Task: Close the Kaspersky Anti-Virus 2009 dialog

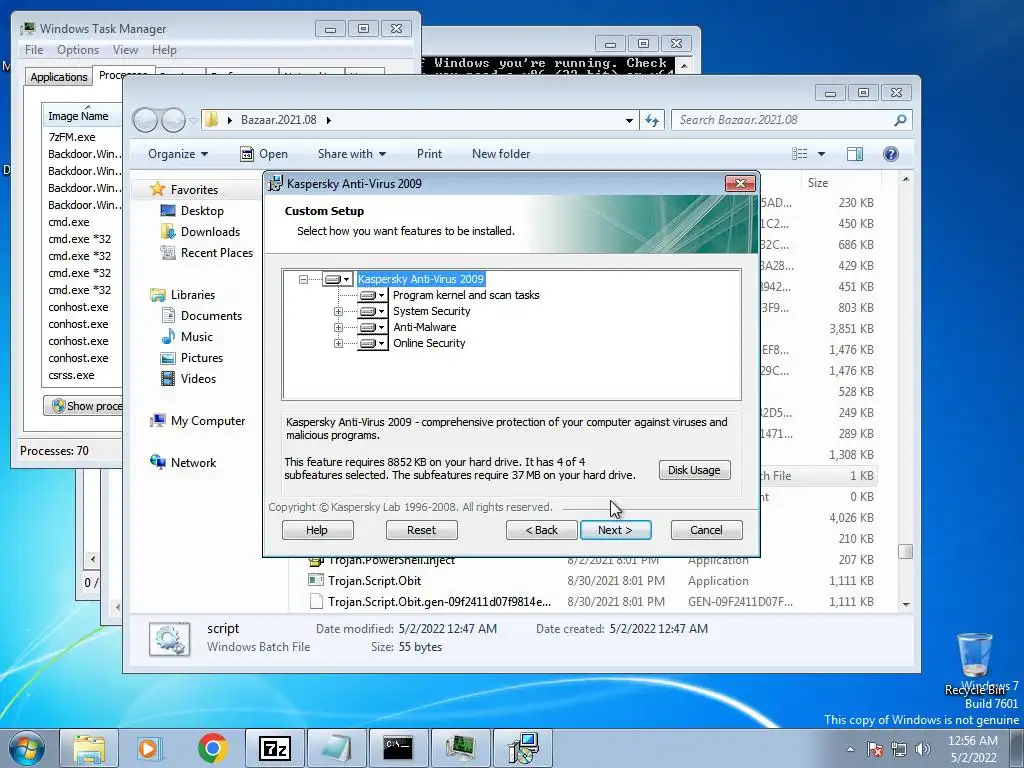Action: pos(740,184)
